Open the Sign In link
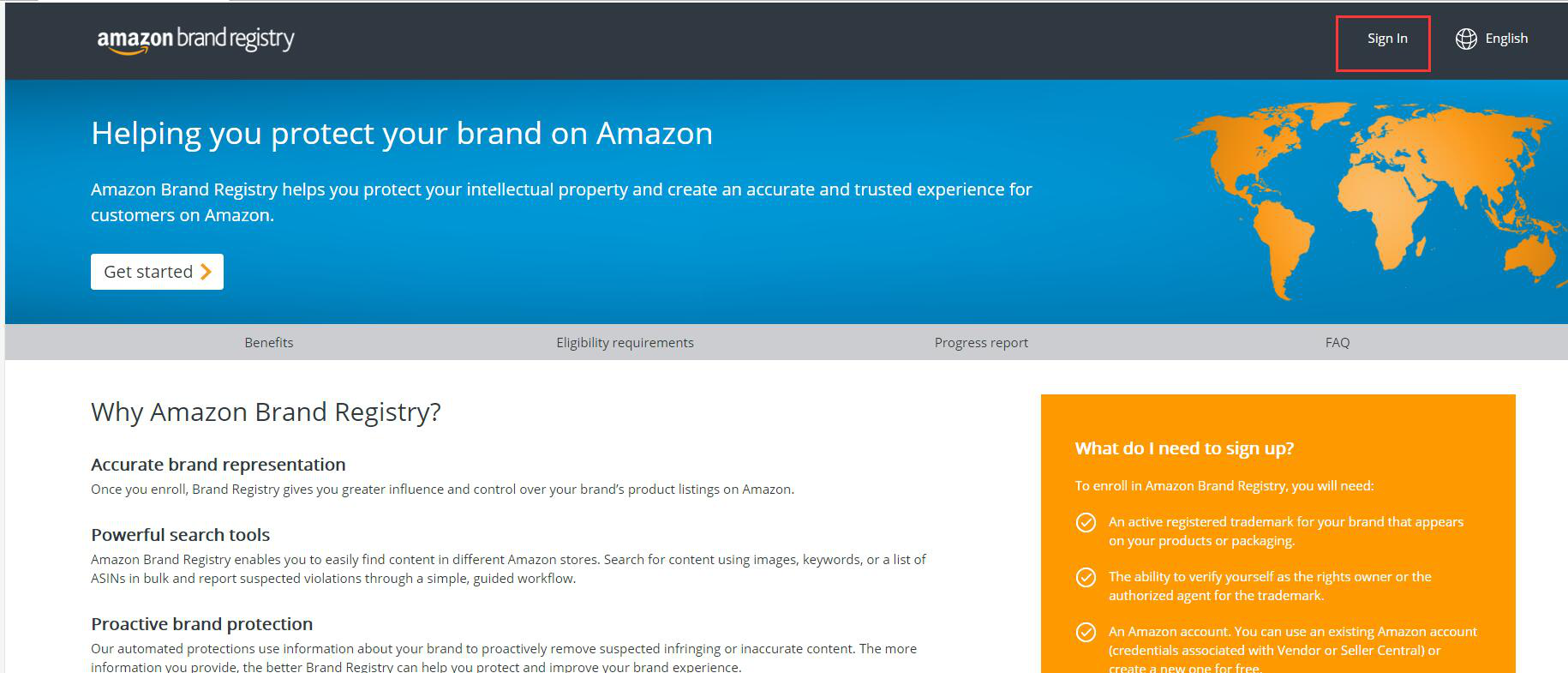The image size is (1568, 673). coord(1386,39)
